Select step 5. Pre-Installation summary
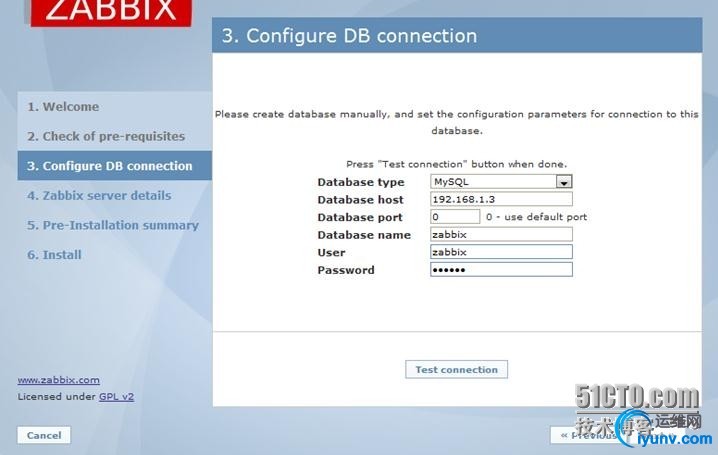 pos(113,225)
